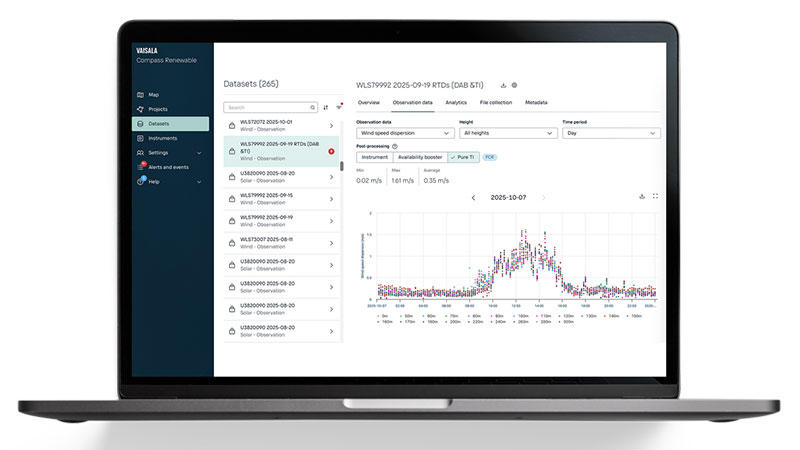Image resolution: width=800 pixels, height=450 pixels.
Task: Download the chart image
Action: point(642,197)
